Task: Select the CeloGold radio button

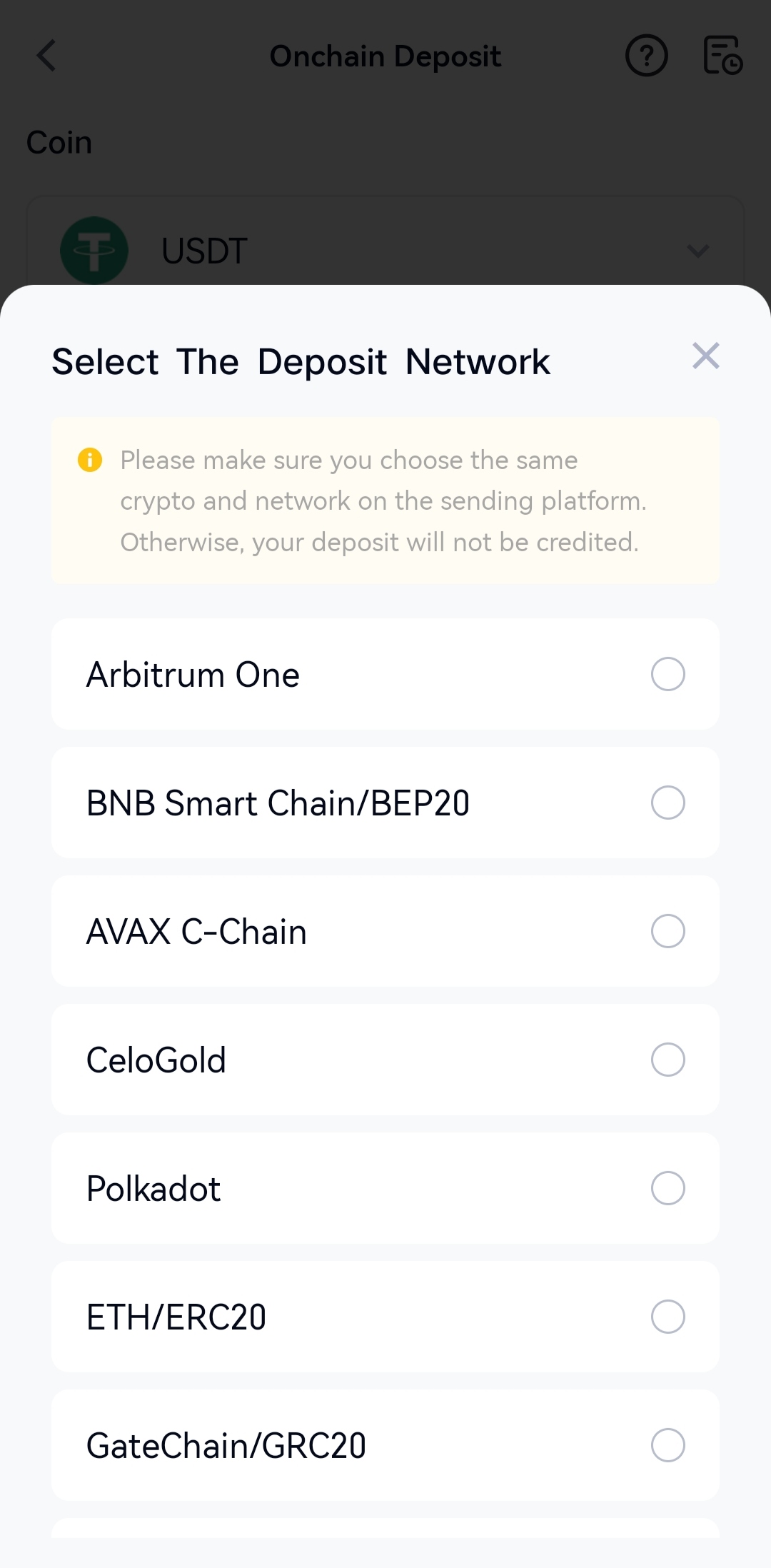Action: (x=667, y=1060)
